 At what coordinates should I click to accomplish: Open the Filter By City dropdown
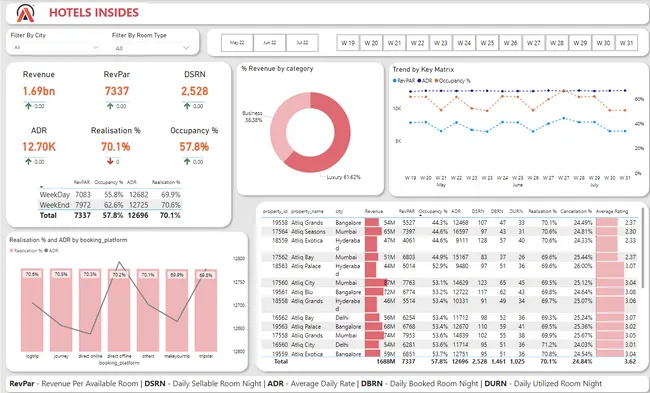pyautogui.click(x=55, y=47)
